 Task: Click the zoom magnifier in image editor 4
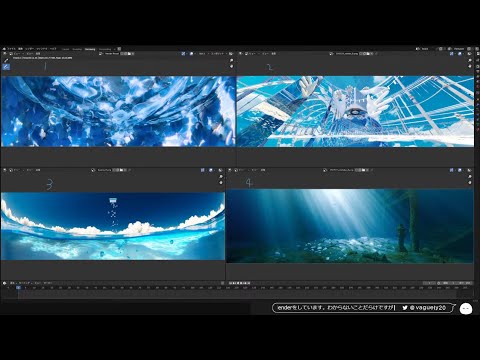click(470, 177)
